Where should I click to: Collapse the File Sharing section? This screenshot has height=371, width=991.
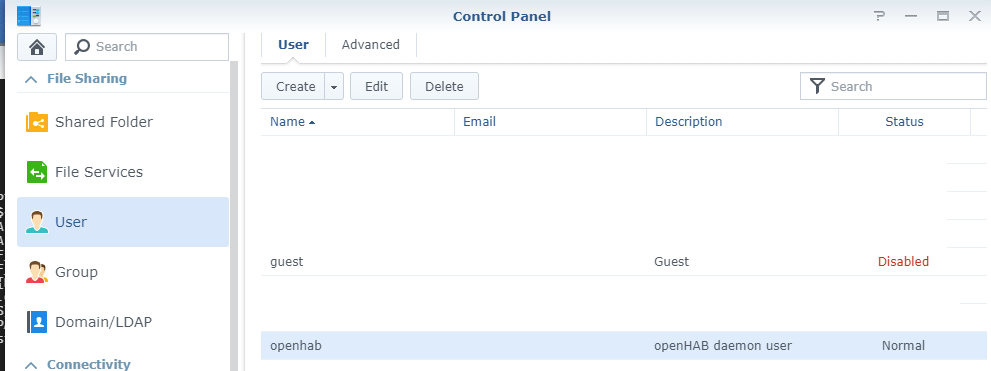30,79
